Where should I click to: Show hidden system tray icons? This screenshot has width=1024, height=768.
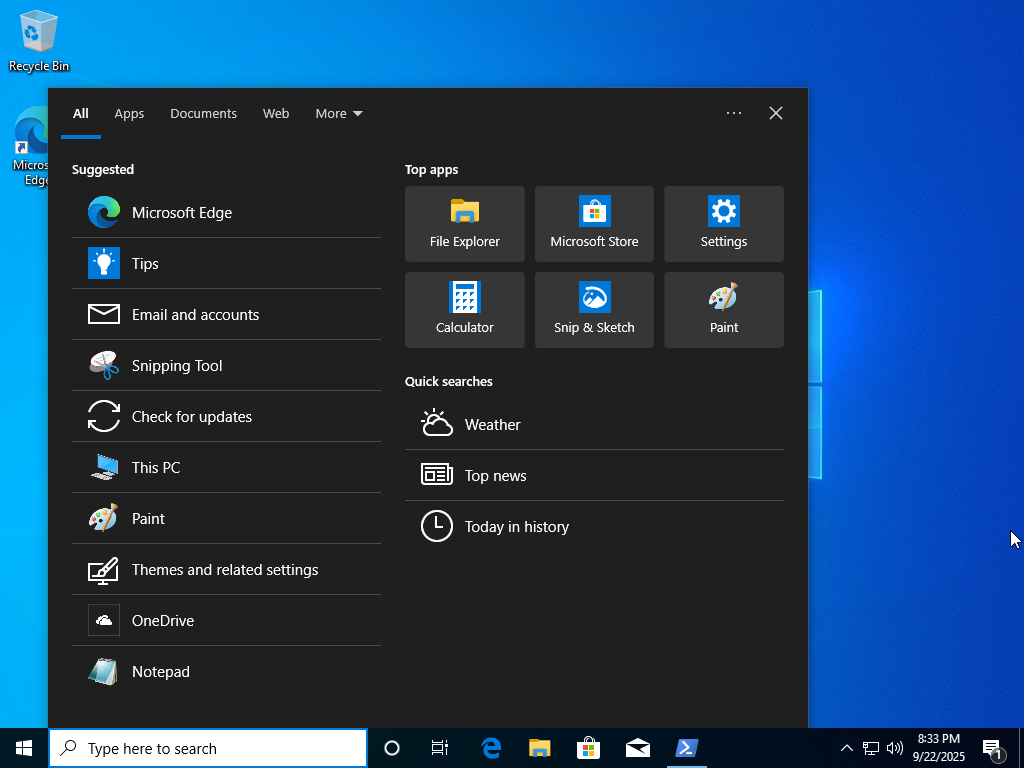(x=846, y=748)
